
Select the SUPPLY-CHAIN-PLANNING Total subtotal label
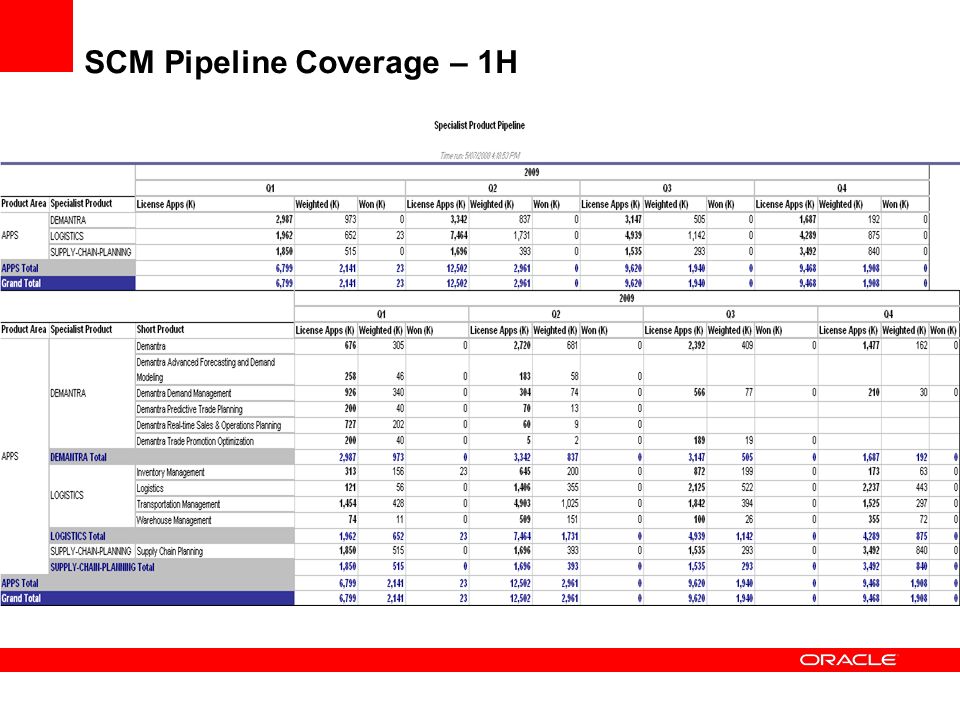point(102,567)
